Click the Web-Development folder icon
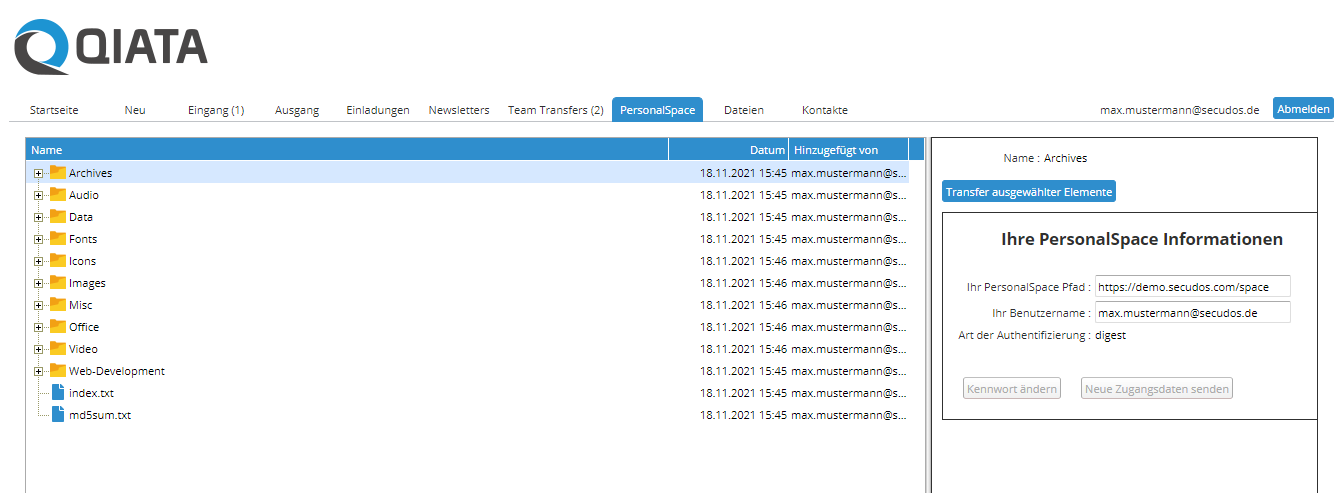This screenshot has height=493, width=1342. (58, 371)
